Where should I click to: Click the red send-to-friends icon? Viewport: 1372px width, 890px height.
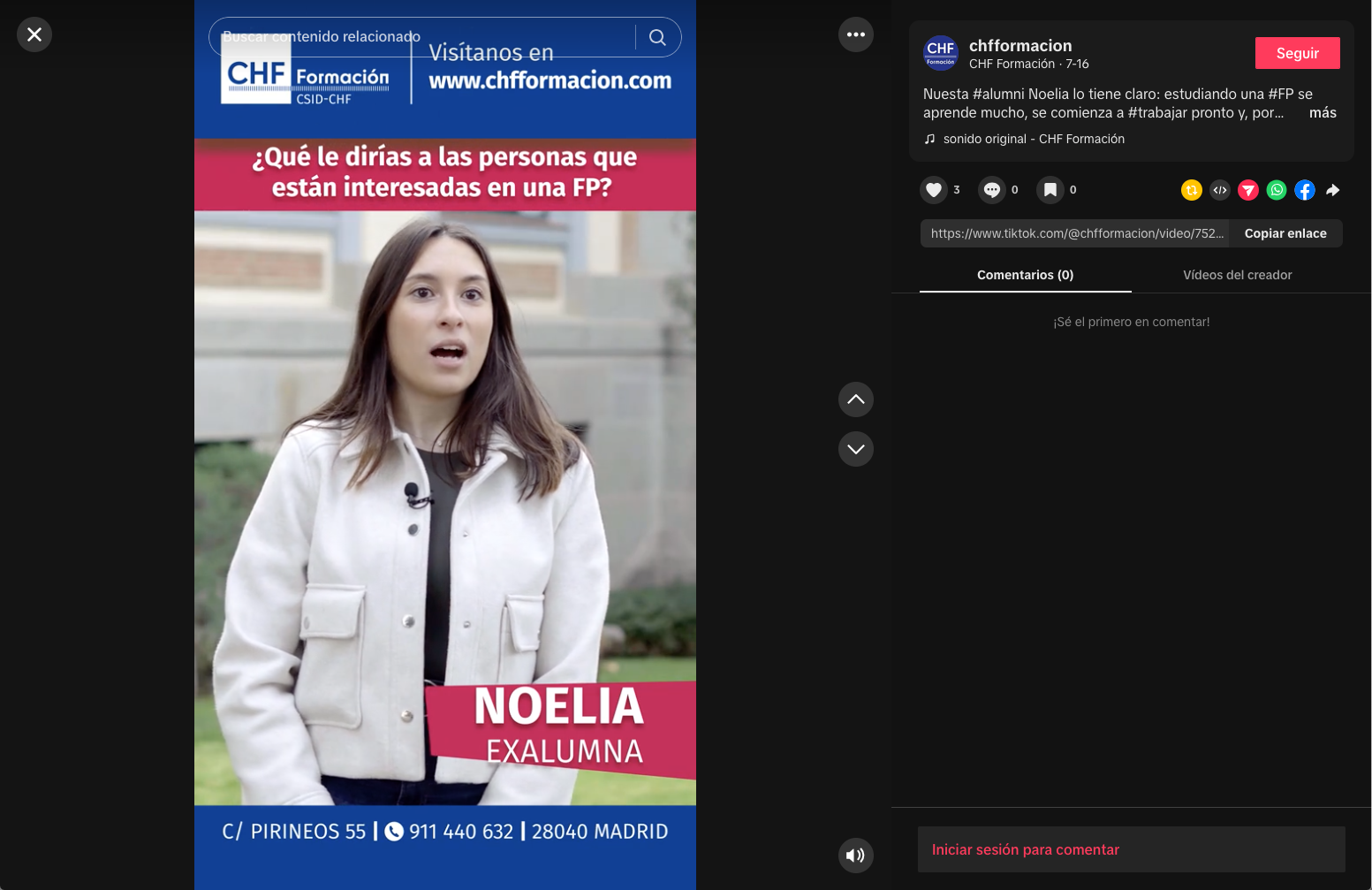1248,190
